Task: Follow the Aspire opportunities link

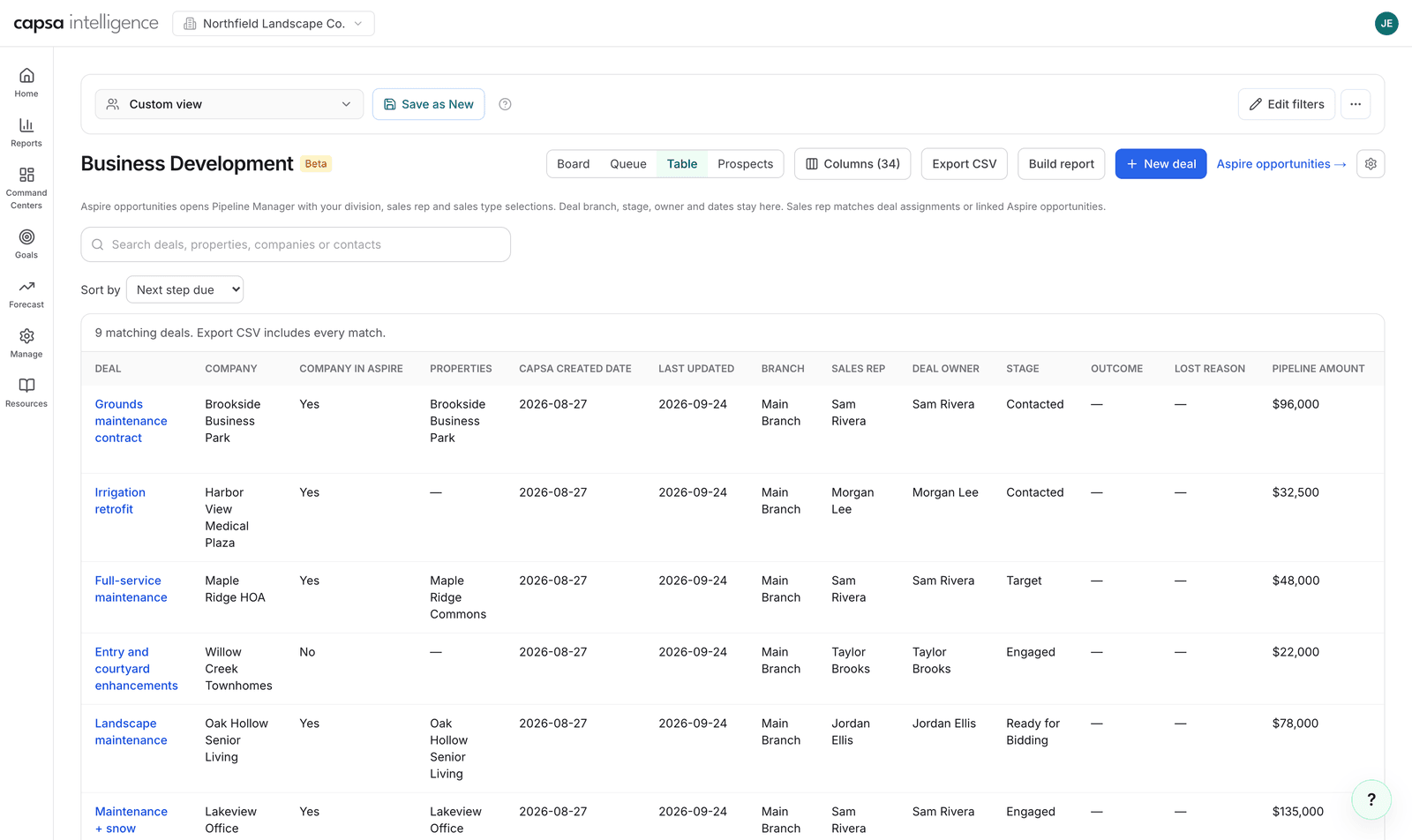Action: click(1281, 164)
